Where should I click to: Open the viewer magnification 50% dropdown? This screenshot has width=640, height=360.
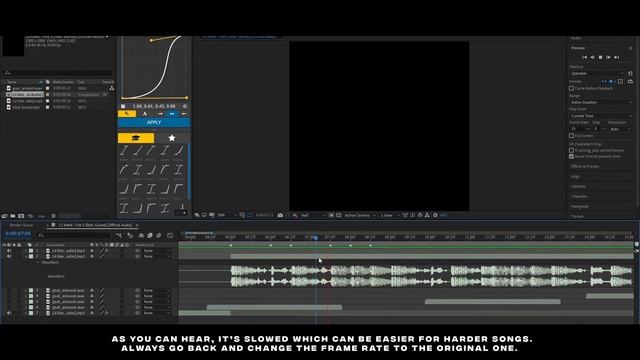tap(227, 215)
